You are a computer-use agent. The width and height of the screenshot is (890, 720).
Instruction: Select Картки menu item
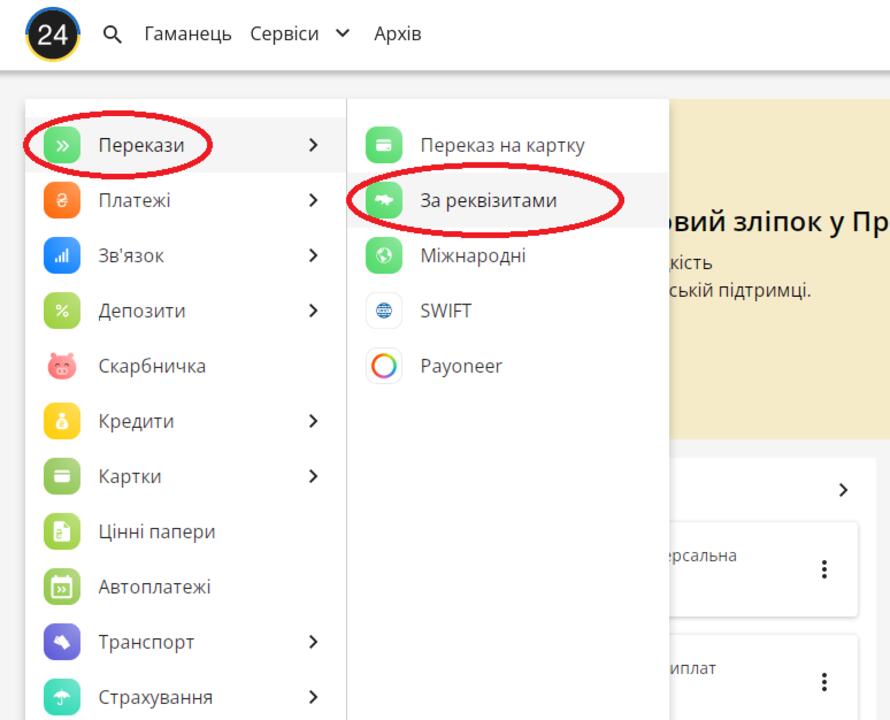click(186, 476)
